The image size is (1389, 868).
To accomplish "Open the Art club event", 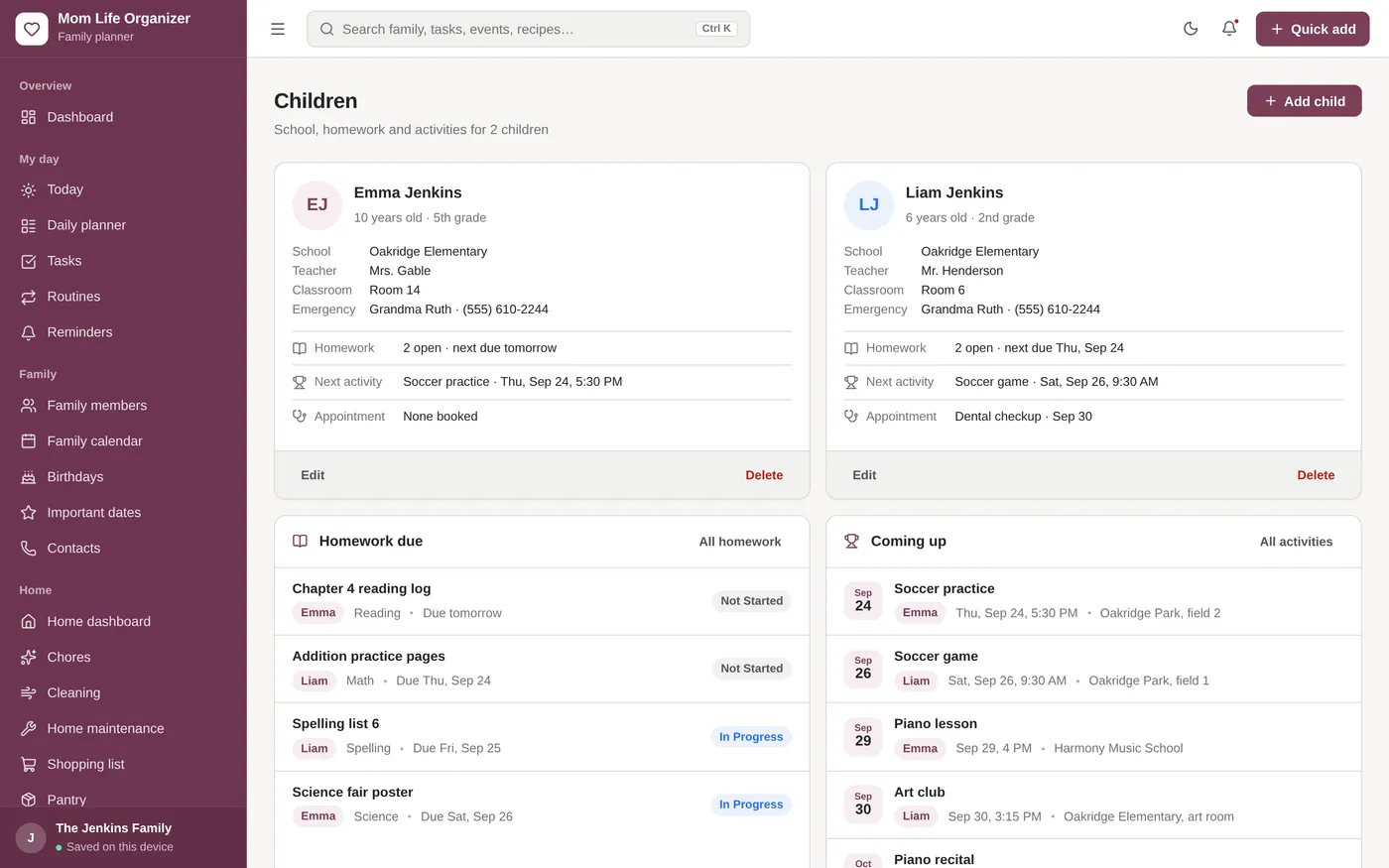I will pyautogui.click(x=1093, y=806).
